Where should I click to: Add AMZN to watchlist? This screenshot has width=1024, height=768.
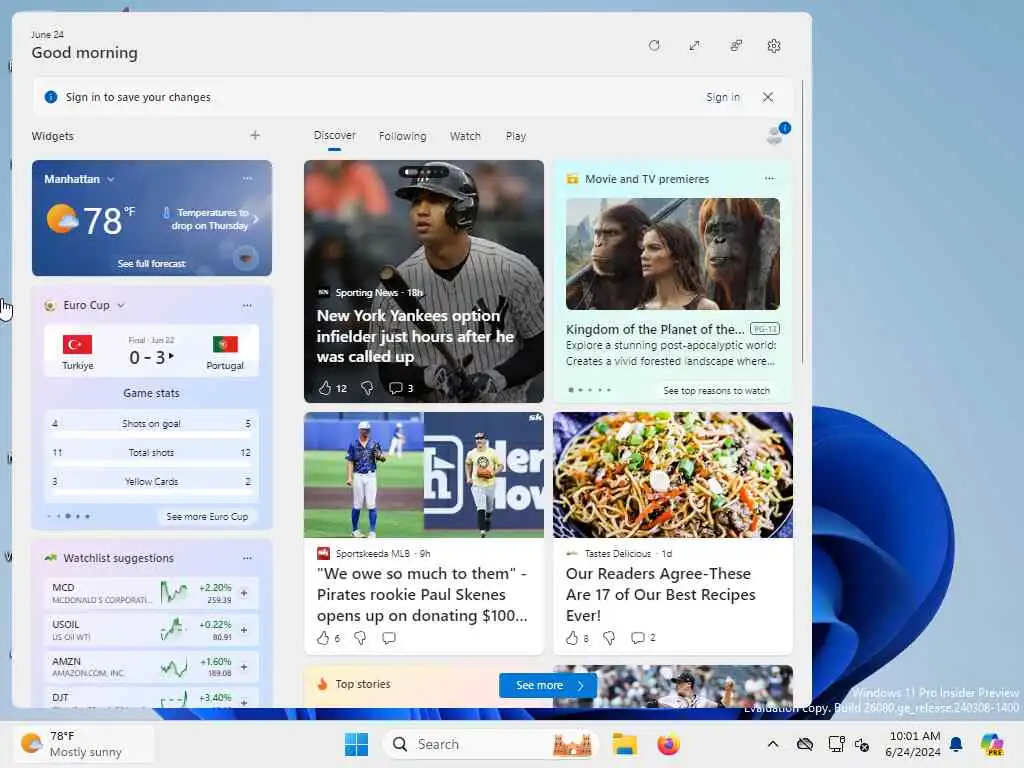244,667
